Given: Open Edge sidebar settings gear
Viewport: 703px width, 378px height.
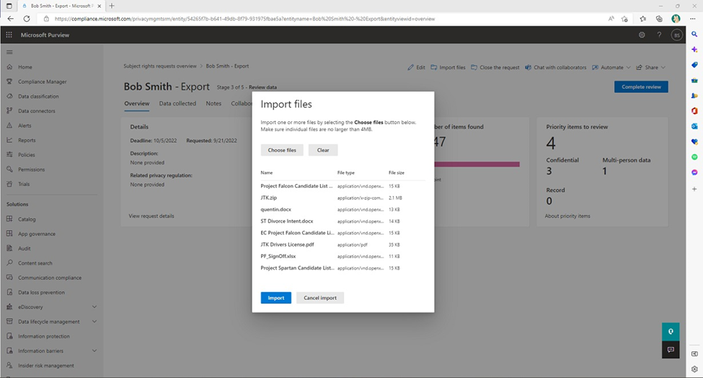Looking at the screenshot, I should (x=694, y=369).
